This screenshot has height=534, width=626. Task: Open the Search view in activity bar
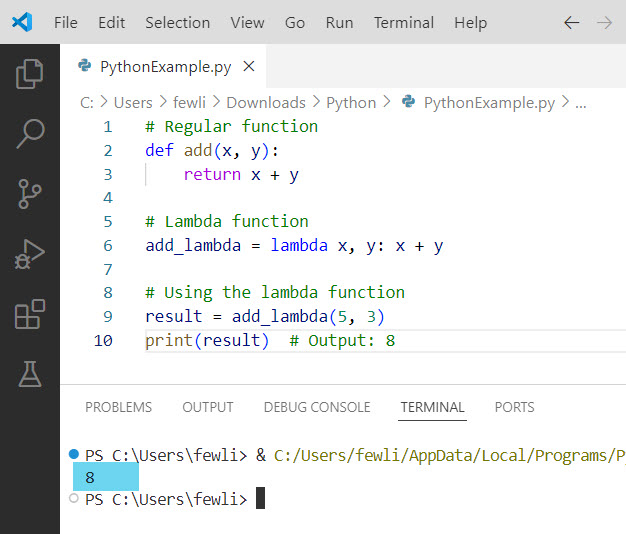(30, 134)
